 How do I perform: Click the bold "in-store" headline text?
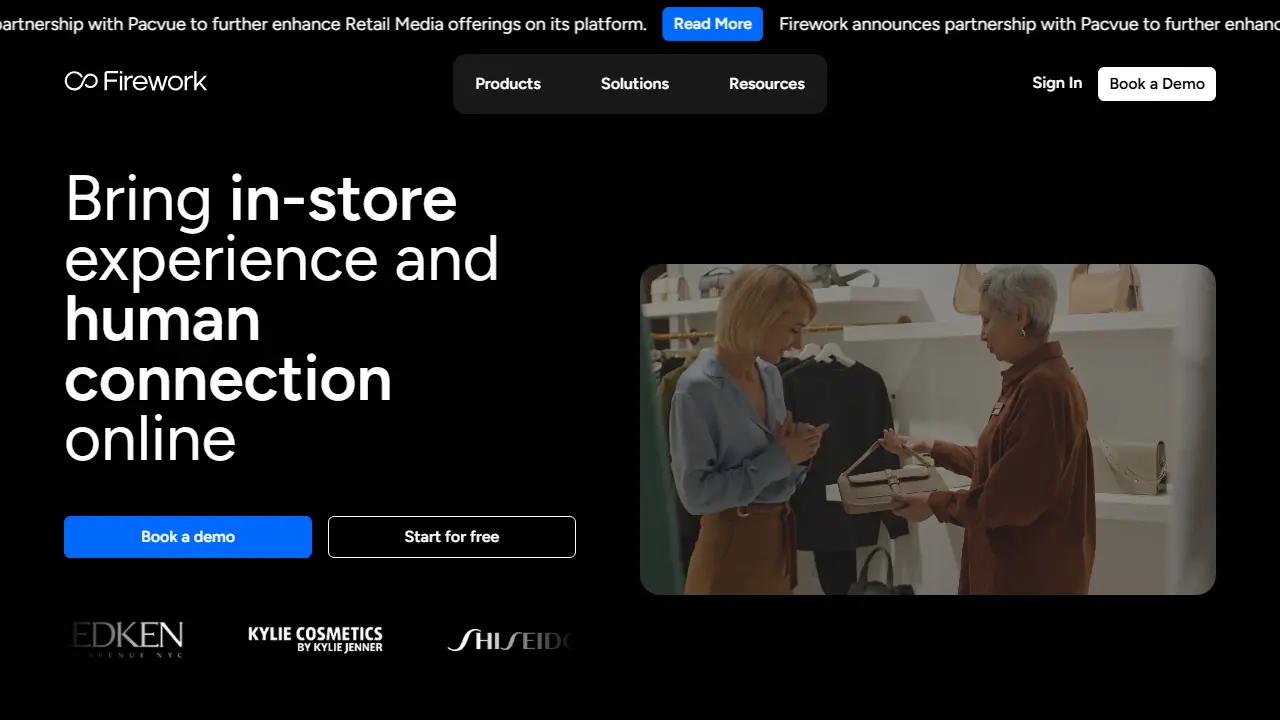coord(343,198)
